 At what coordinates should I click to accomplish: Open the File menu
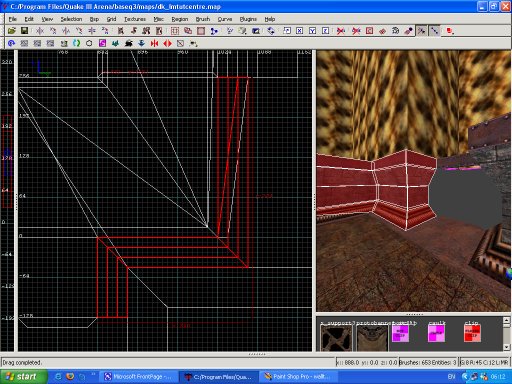(x=13, y=19)
